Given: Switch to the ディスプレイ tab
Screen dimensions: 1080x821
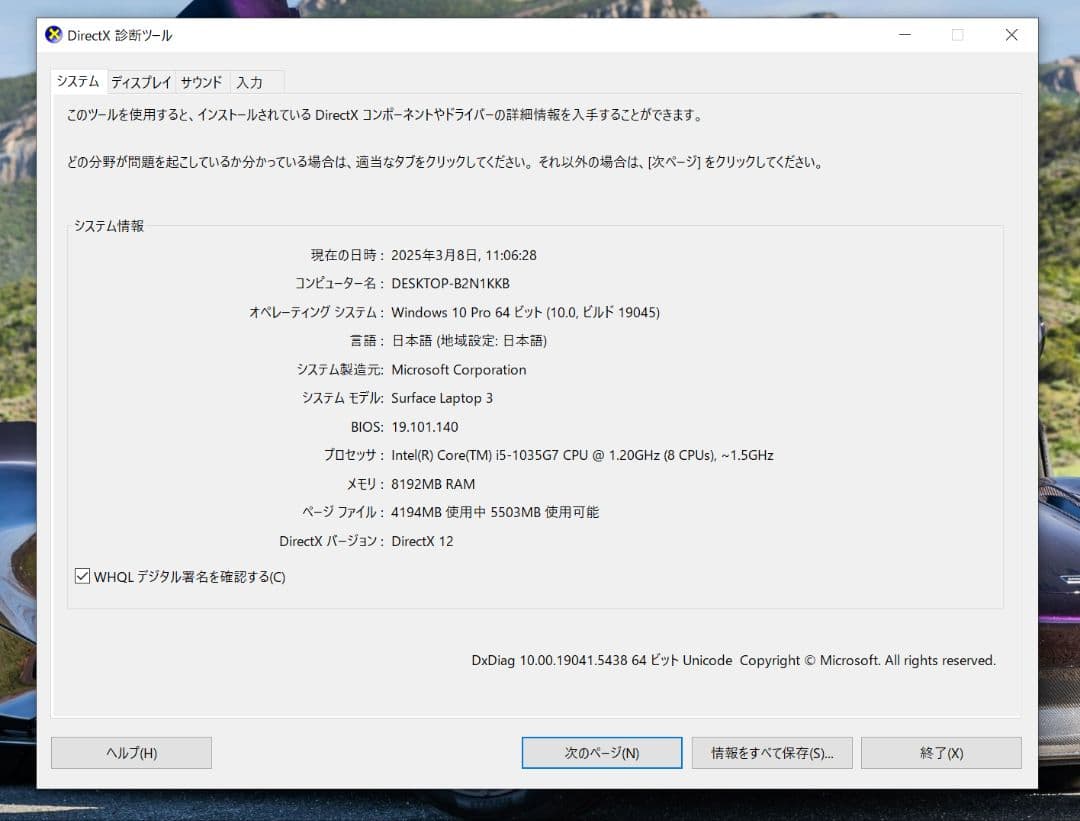Looking at the screenshot, I should coord(141,82).
